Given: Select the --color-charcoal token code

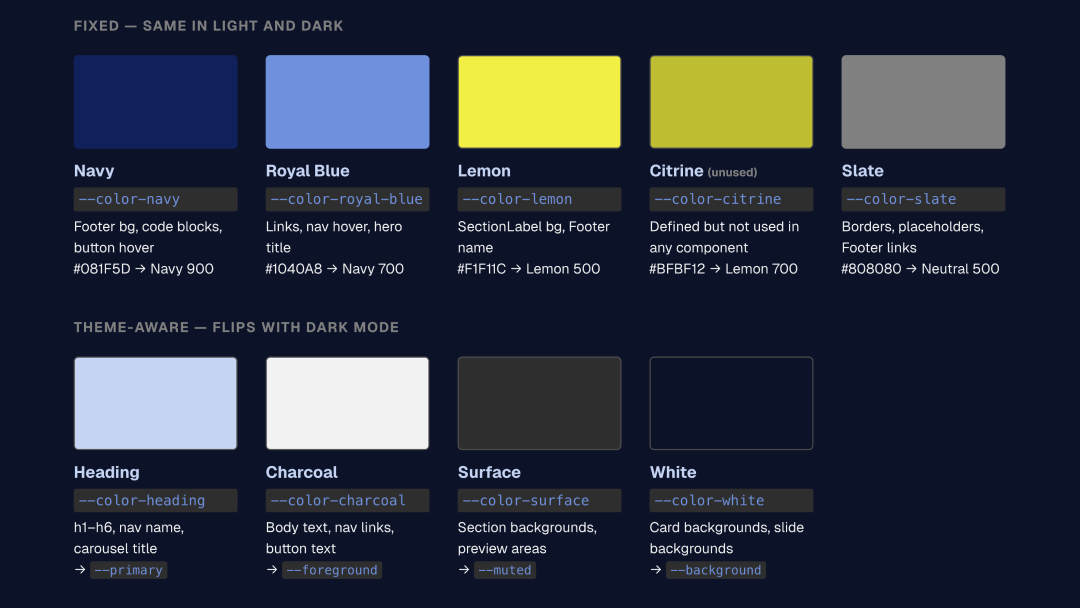Looking at the screenshot, I should pyautogui.click(x=347, y=501).
